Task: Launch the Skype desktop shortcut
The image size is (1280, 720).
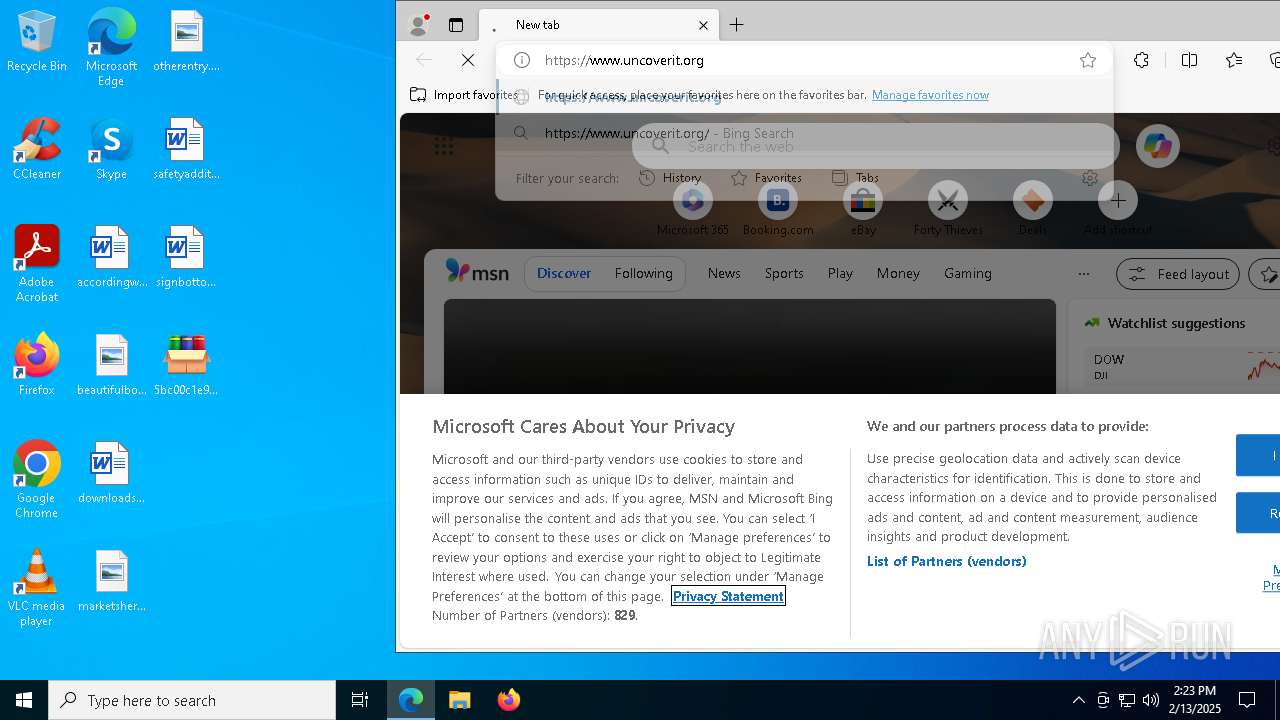Action: (x=111, y=149)
